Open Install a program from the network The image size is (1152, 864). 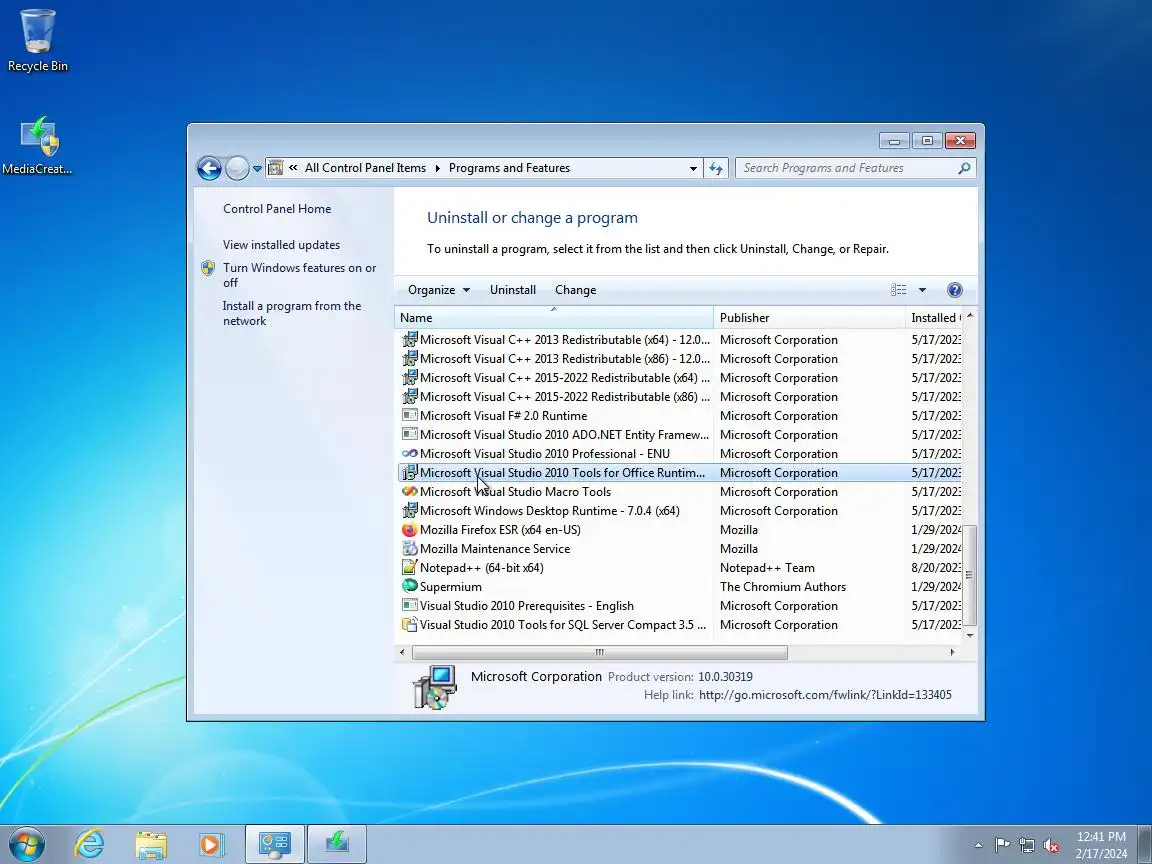click(x=292, y=313)
